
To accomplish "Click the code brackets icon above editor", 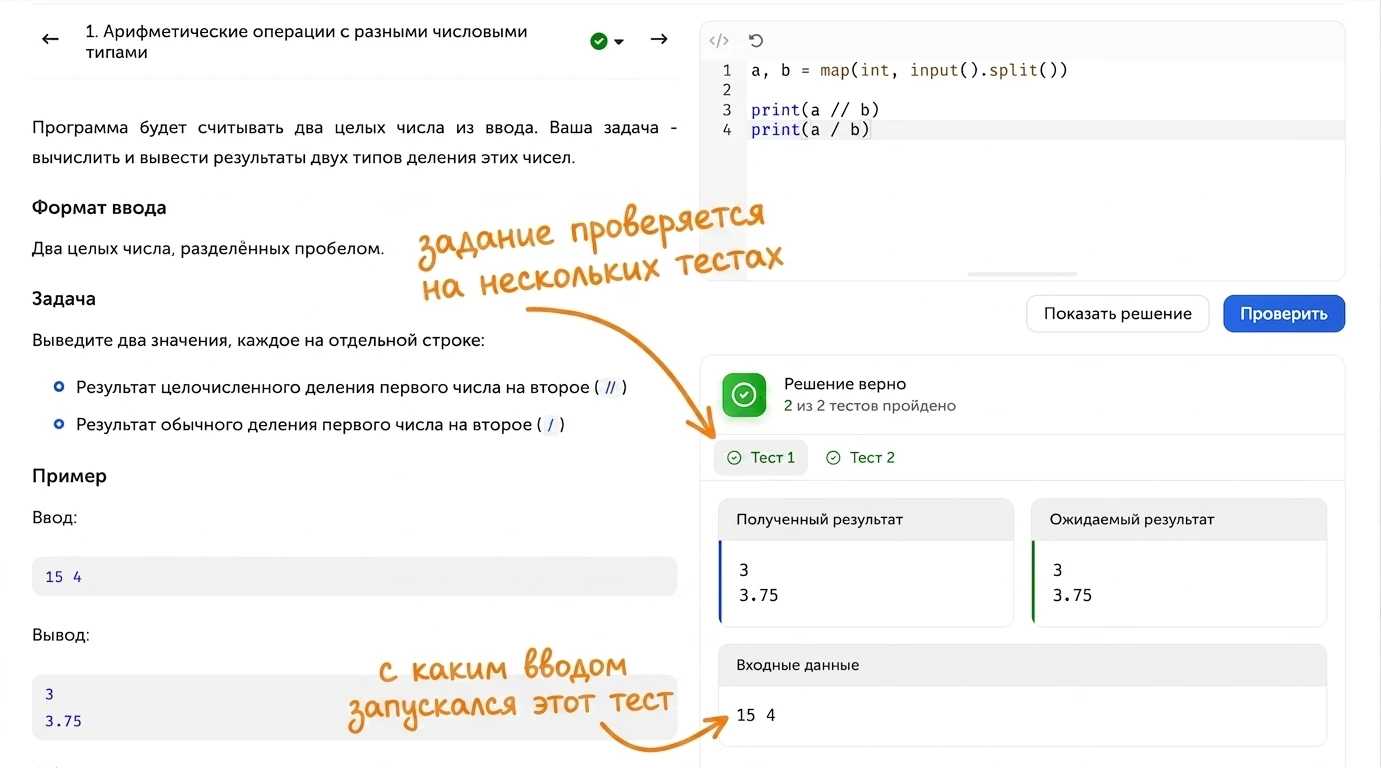I will pos(719,41).
